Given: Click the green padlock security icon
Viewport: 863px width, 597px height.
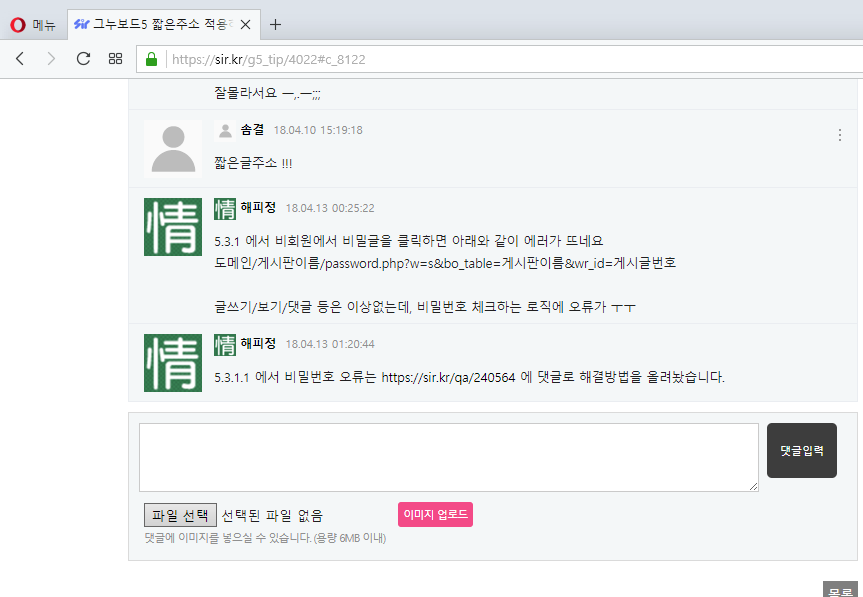Looking at the screenshot, I should 152,59.
